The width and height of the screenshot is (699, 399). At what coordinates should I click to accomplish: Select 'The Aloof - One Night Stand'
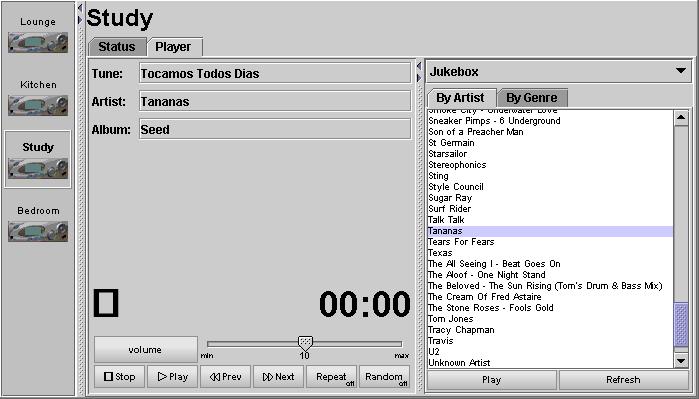[x=486, y=275]
